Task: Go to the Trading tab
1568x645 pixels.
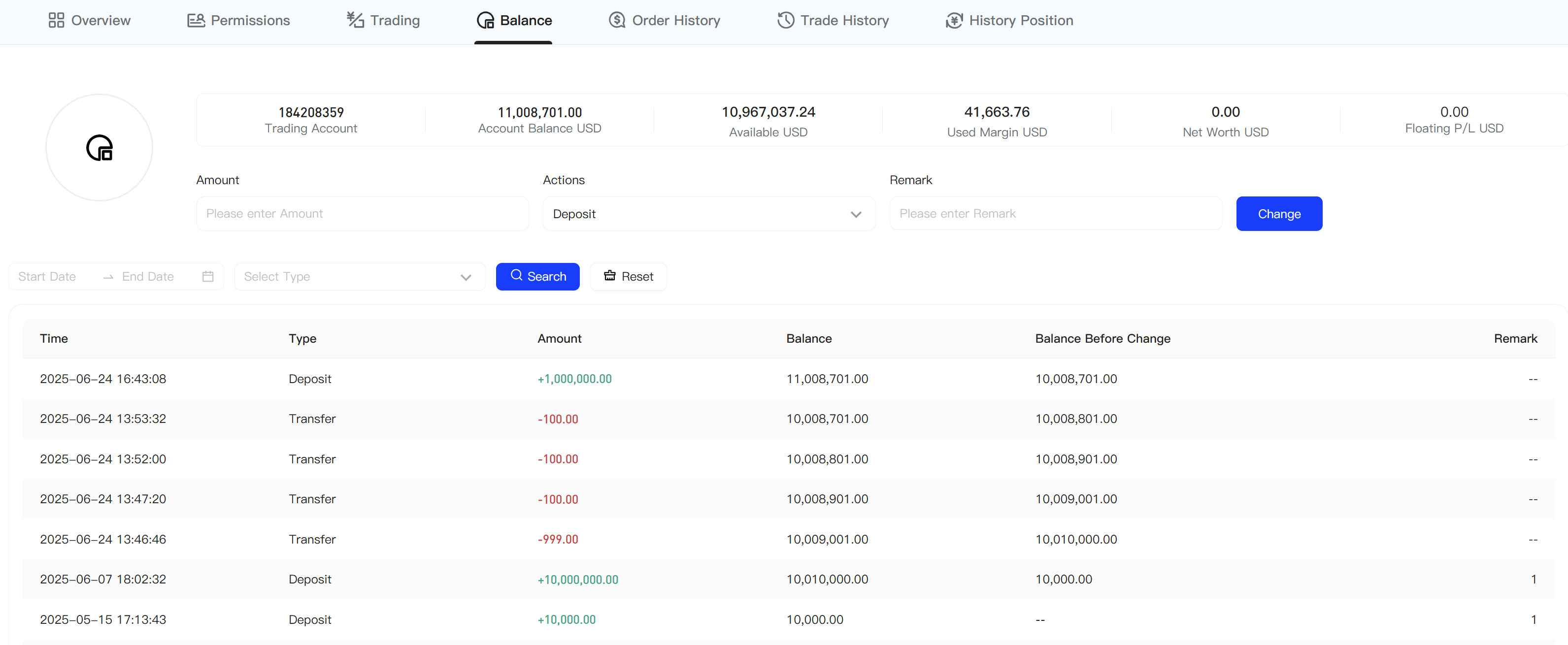Action: pyautogui.click(x=383, y=20)
